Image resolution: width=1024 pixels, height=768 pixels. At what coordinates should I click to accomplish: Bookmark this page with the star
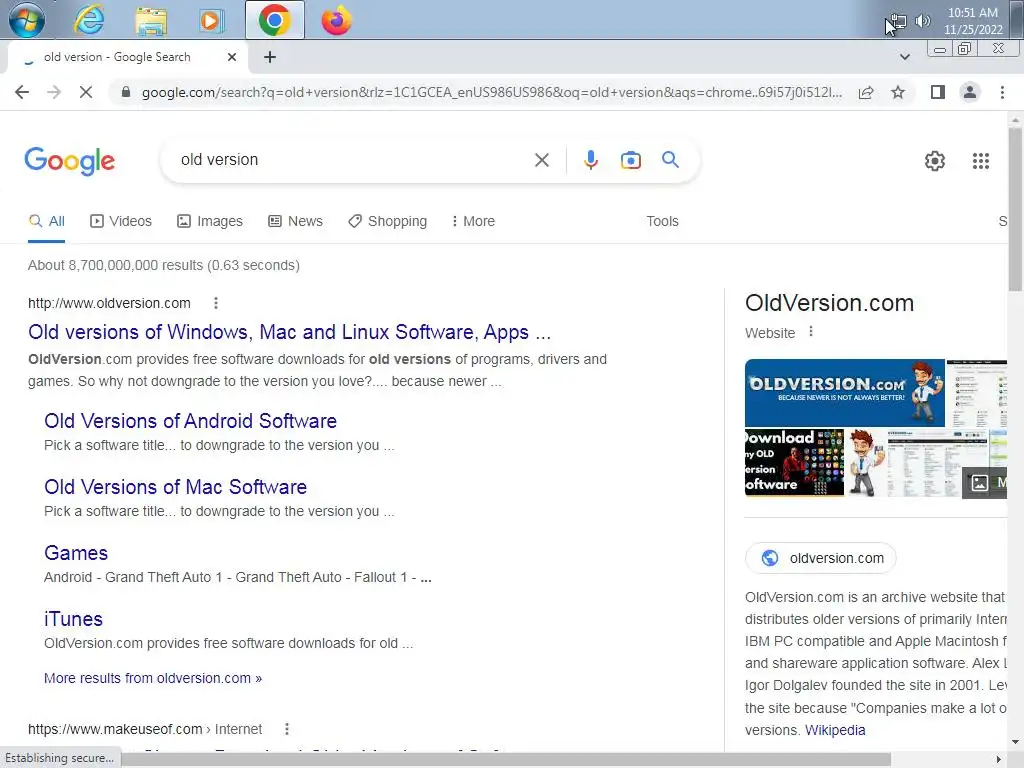tap(898, 92)
